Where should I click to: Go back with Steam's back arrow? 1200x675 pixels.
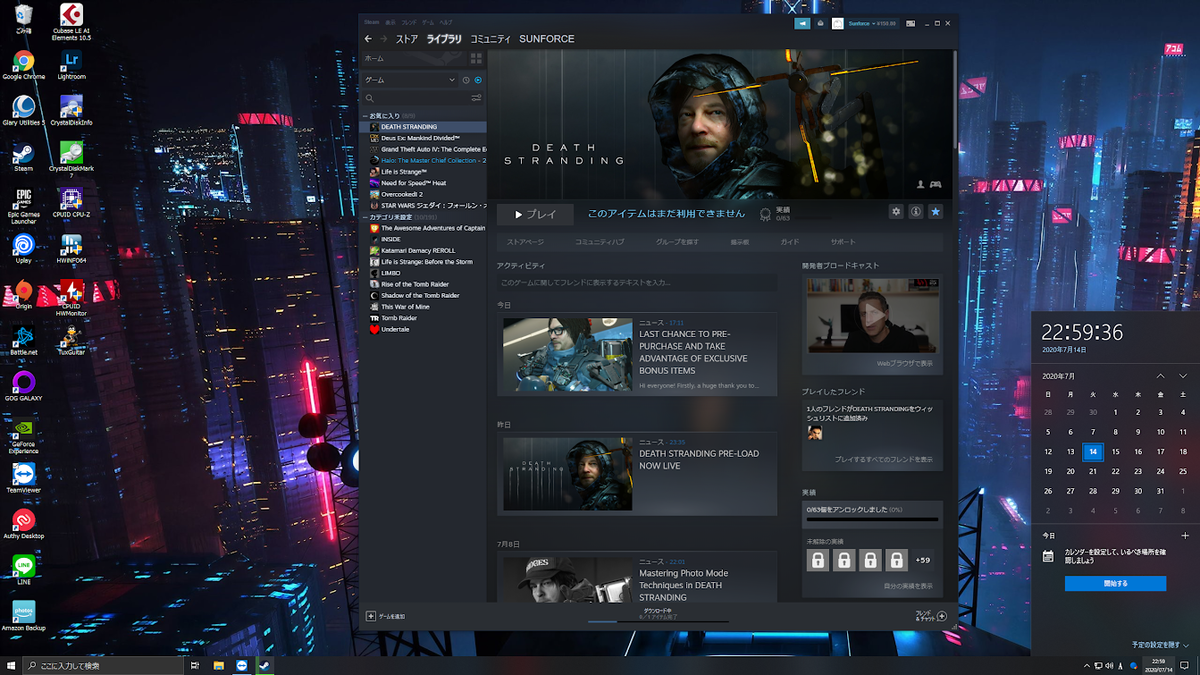coord(368,39)
